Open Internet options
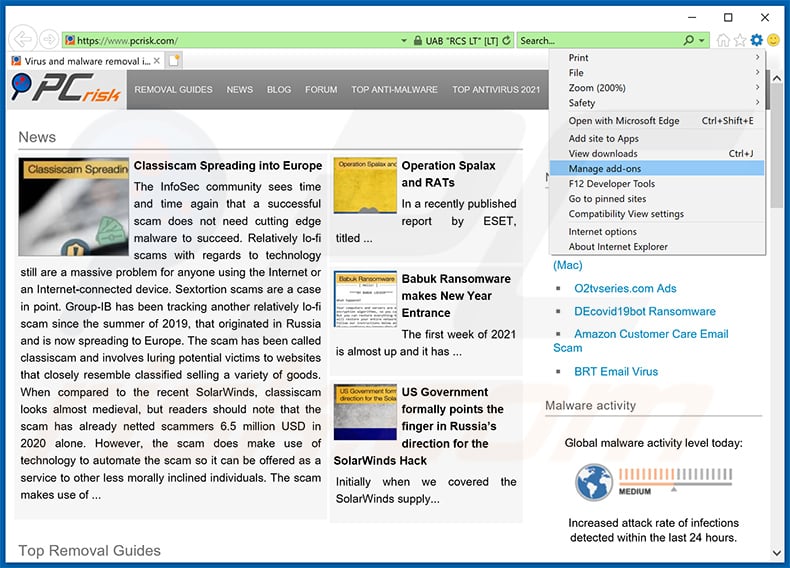Image resolution: width=790 pixels, height=568 pixels. pyautogui.click(x=657, y=232)
